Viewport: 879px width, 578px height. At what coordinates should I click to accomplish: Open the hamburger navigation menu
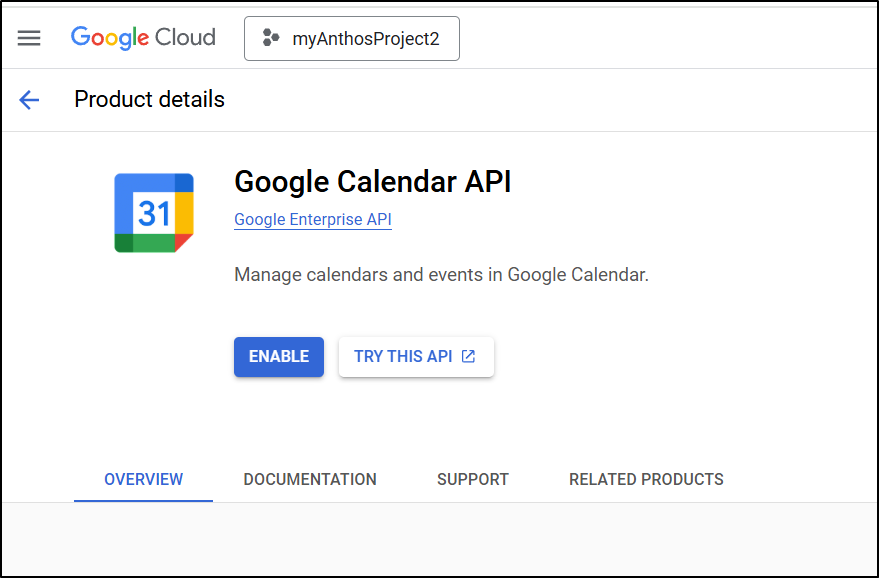pyautogui.click(x=29, y=38)
